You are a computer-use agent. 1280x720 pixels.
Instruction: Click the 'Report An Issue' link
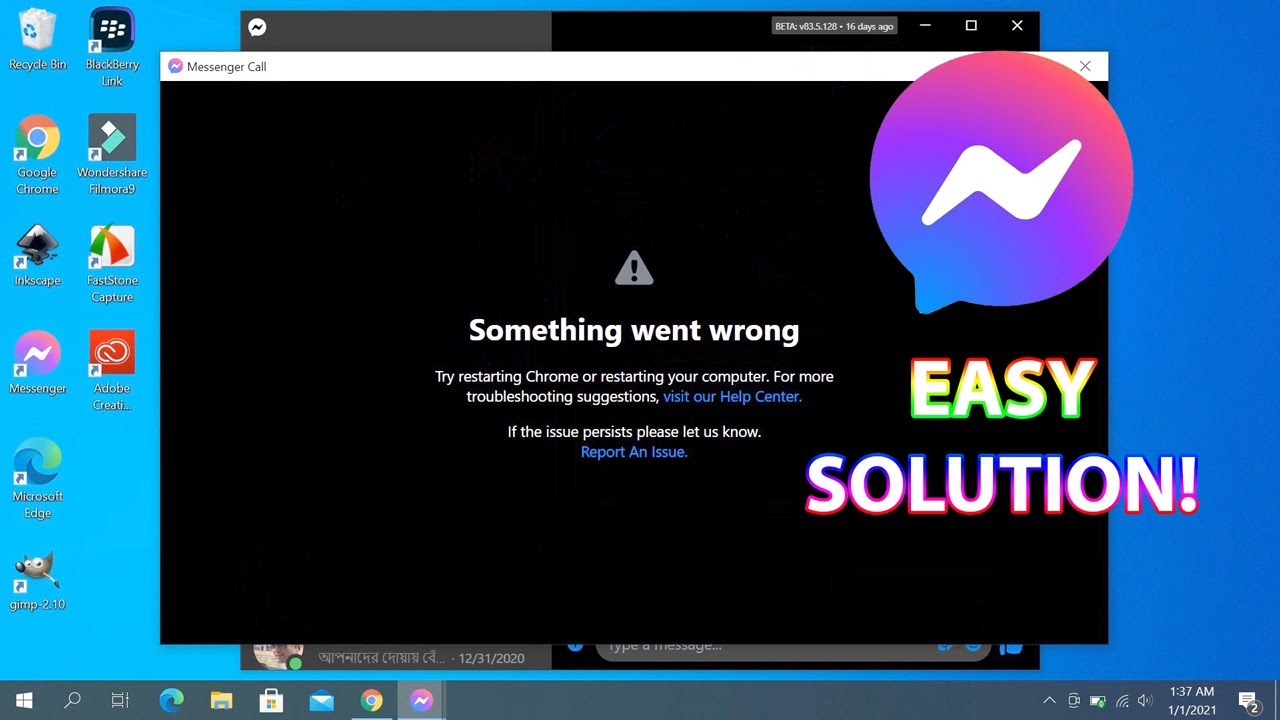(634, 452)
